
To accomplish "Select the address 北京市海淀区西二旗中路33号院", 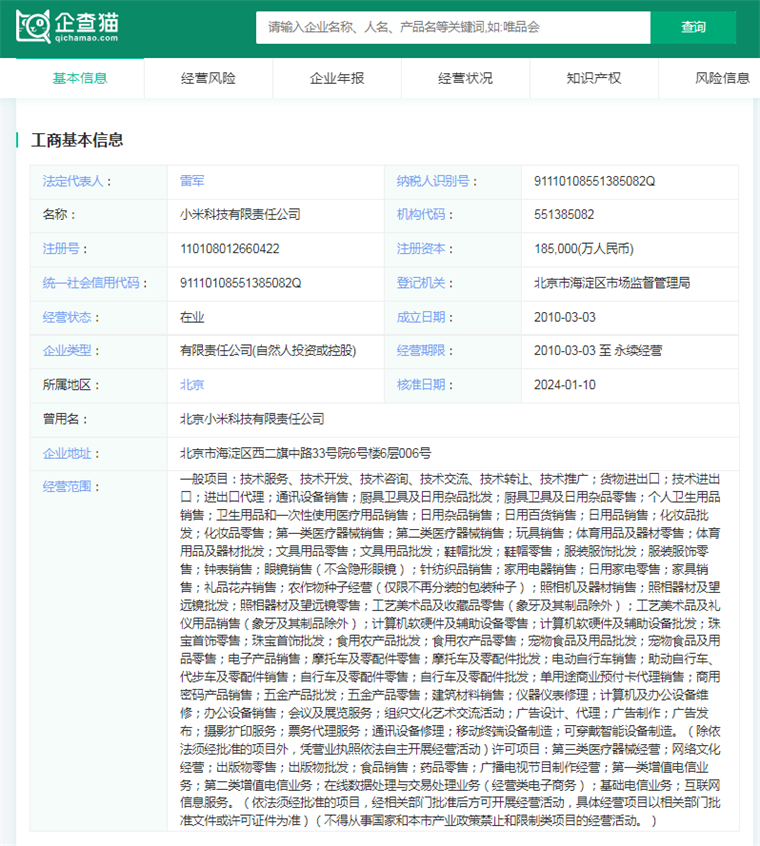I will point(264,453).
